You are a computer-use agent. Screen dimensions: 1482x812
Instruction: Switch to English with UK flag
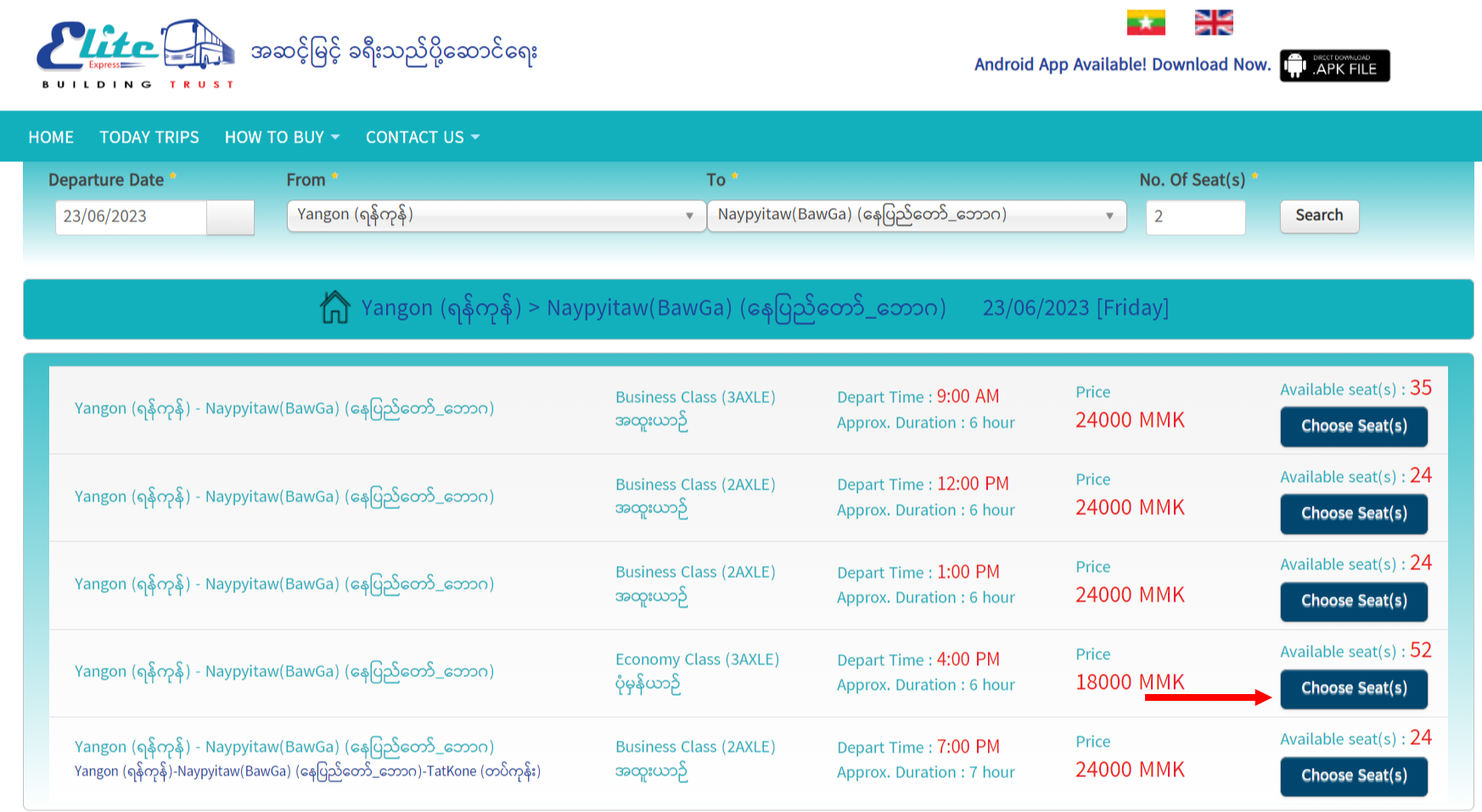1213,23
